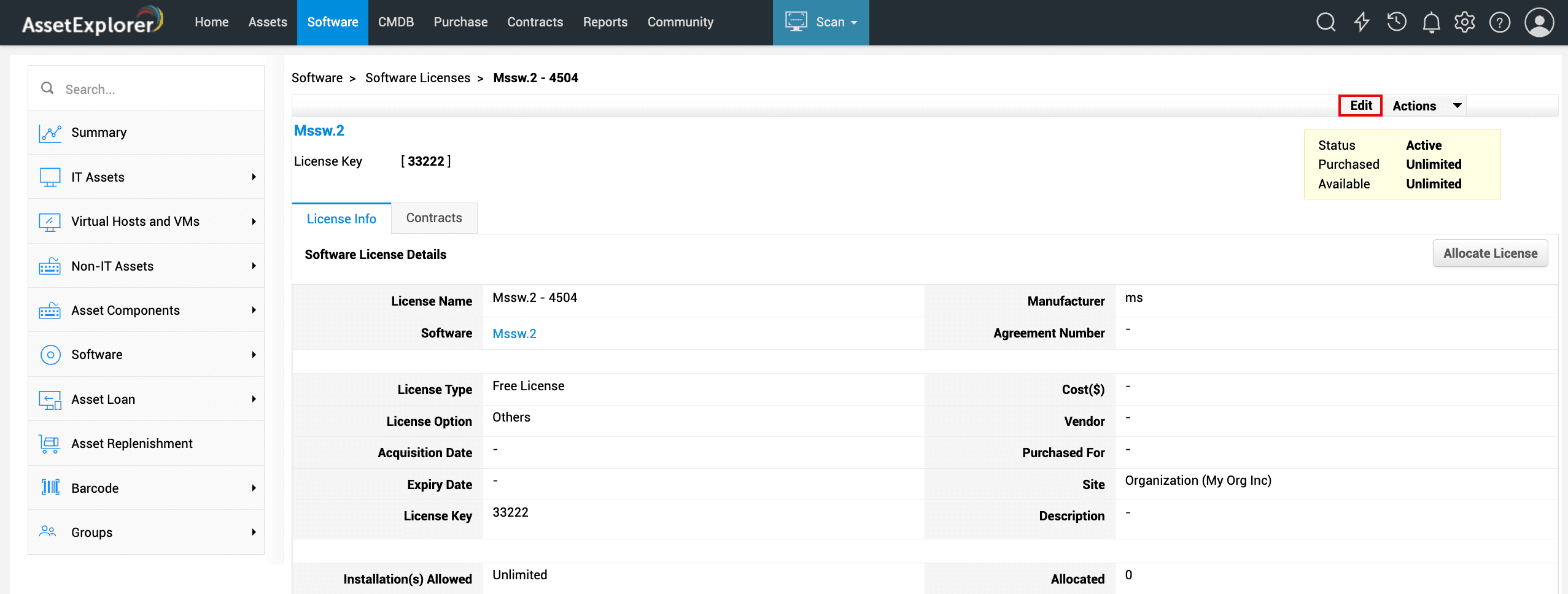The width and height of the screenshot is (1568, 594).
Task: Open the notifications bell icon
Action: (1431, 23)
